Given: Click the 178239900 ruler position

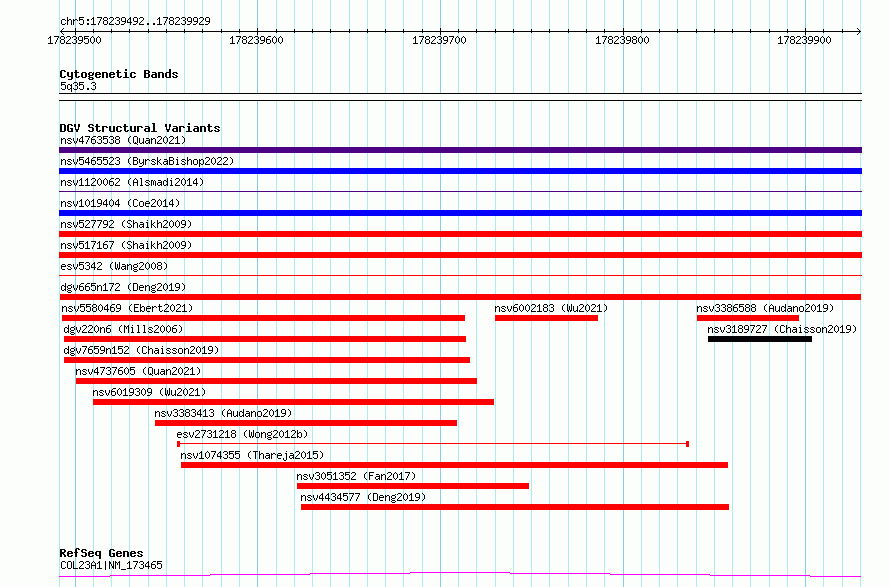Looking at the screenshot, I should tap(804, 40).
